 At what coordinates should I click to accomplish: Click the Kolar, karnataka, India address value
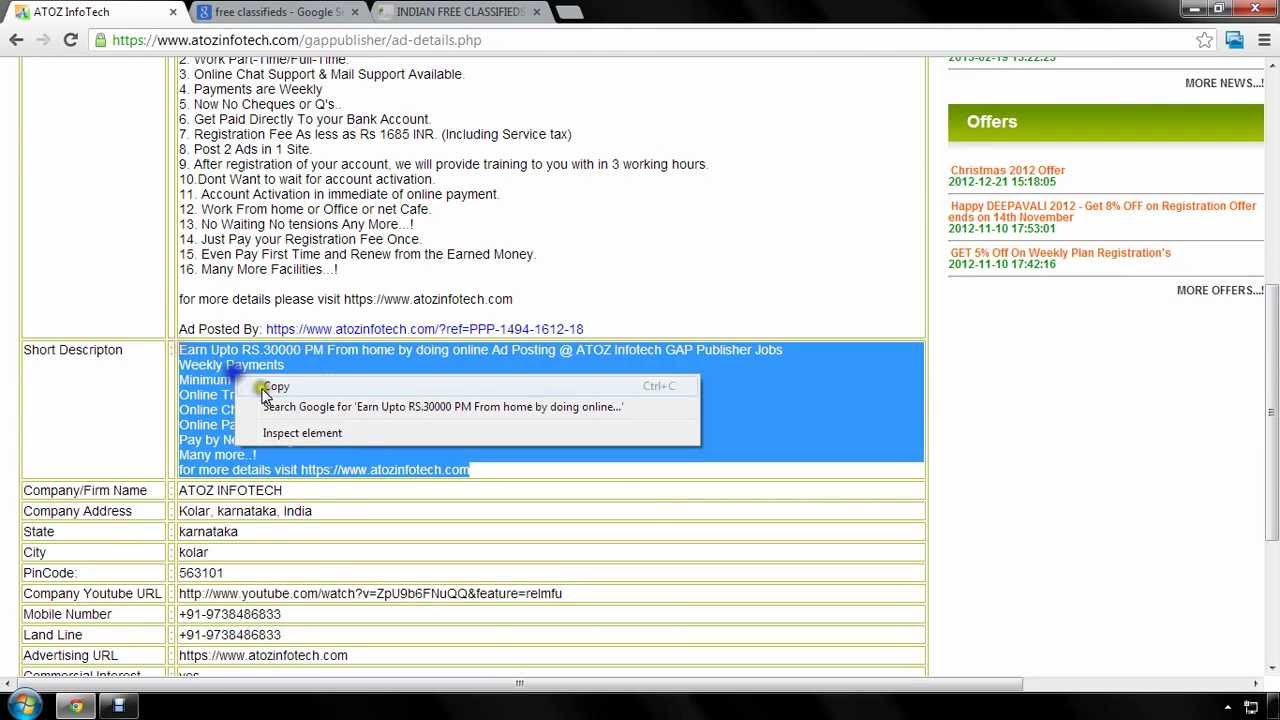click(x=245, y=511)
